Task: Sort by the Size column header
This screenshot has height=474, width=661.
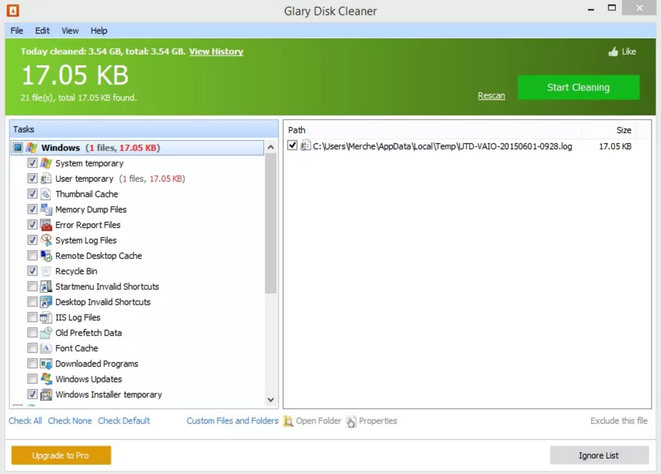Action: [x=609, y=130]
